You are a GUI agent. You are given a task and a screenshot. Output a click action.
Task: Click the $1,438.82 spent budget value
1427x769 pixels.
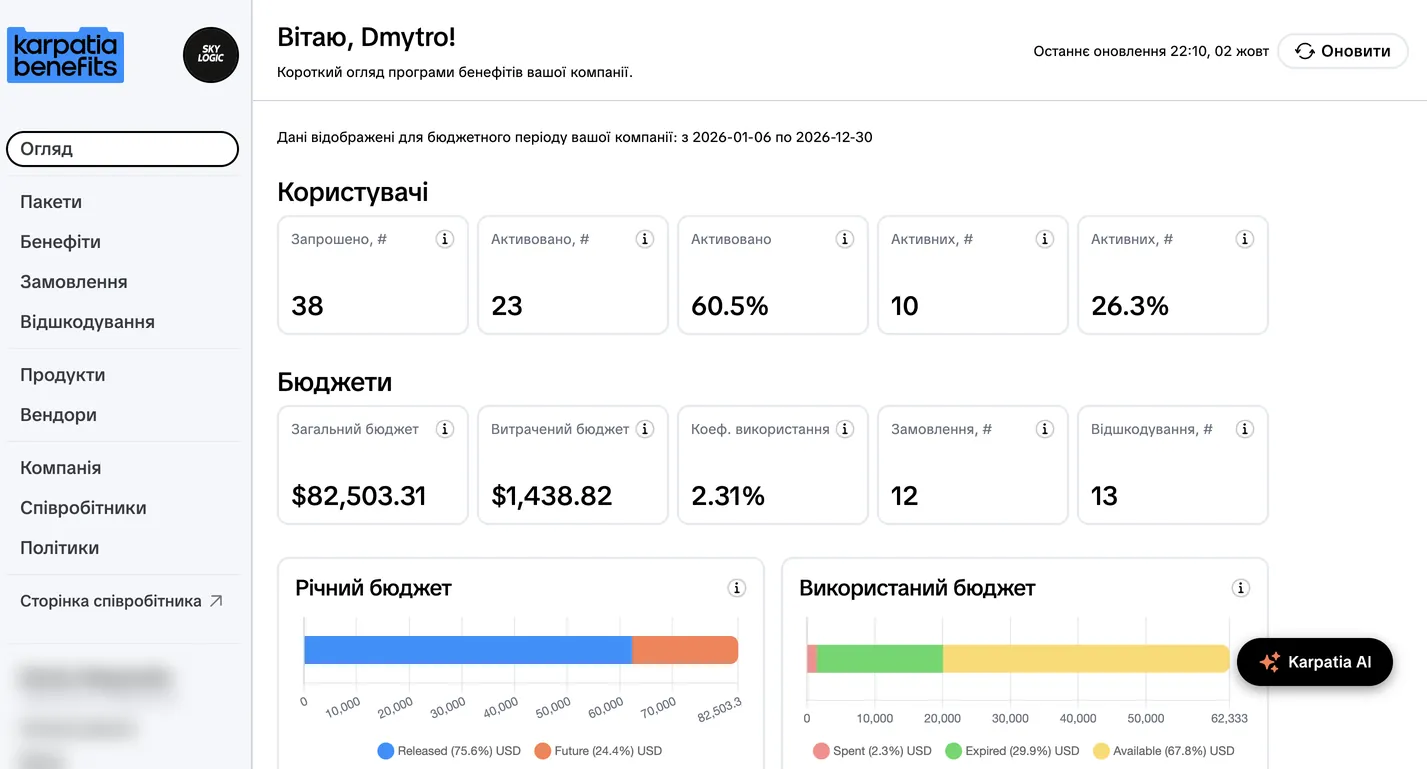tap(551, 496)
